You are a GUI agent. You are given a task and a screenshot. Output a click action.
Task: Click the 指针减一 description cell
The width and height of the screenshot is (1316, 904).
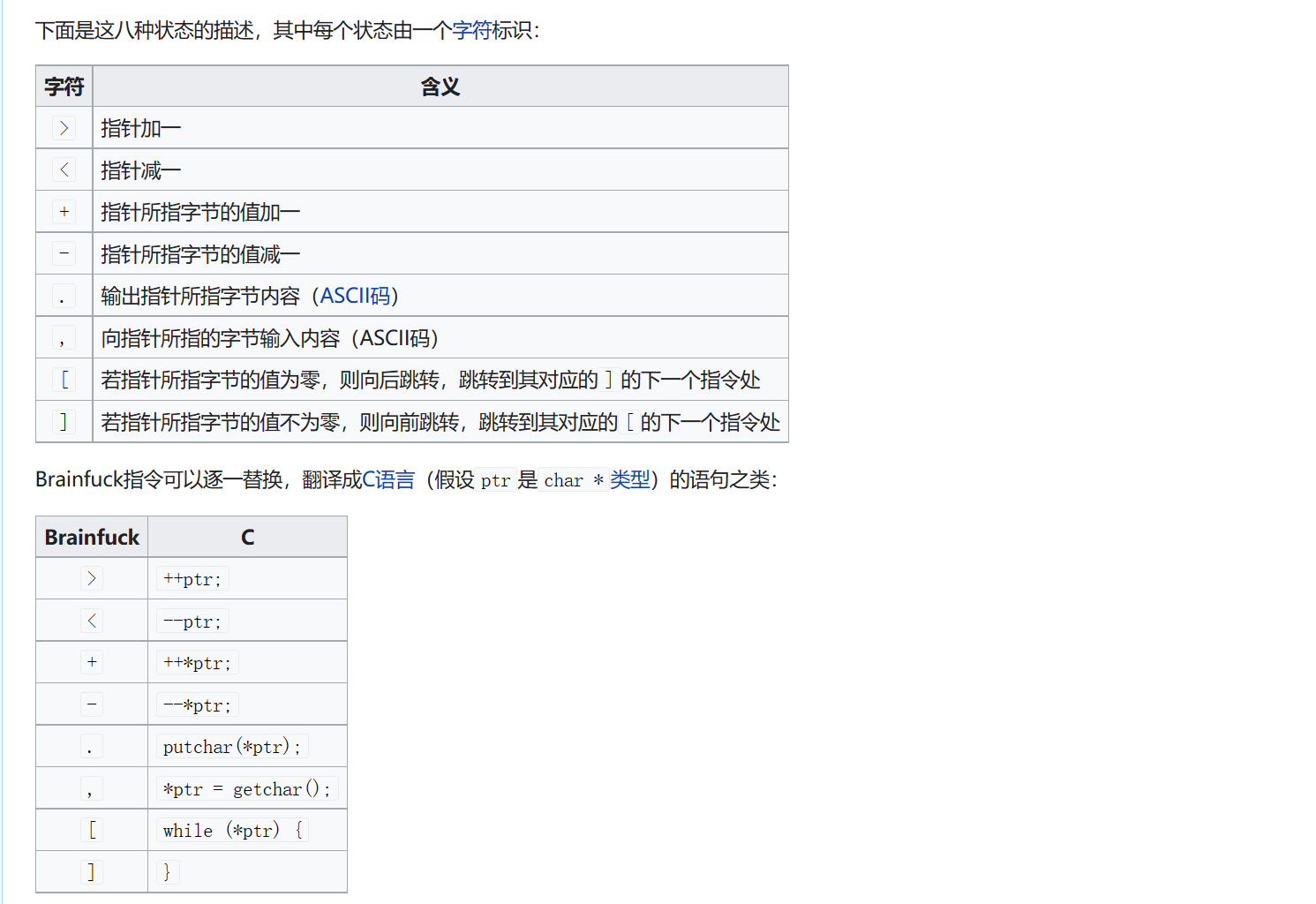(141, 170)
